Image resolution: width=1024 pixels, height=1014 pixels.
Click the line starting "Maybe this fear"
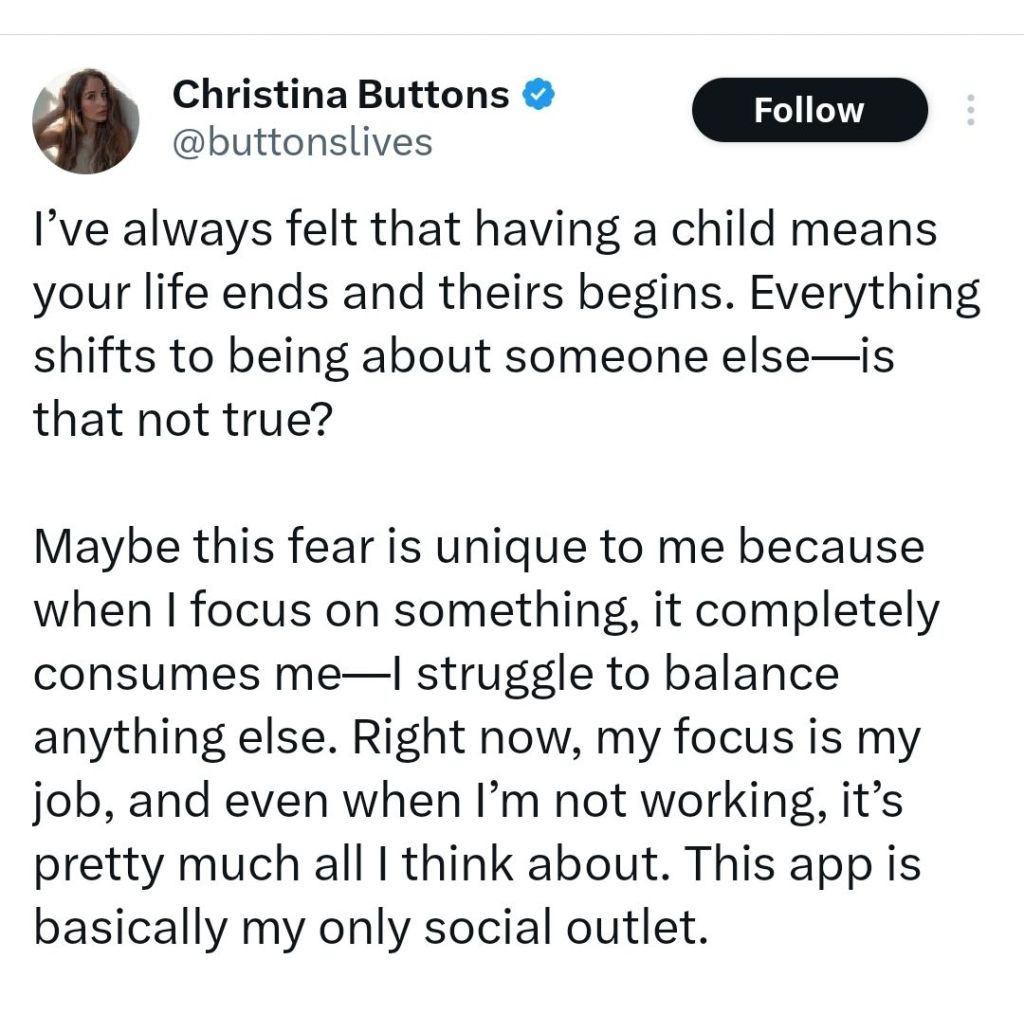point(479,549)
